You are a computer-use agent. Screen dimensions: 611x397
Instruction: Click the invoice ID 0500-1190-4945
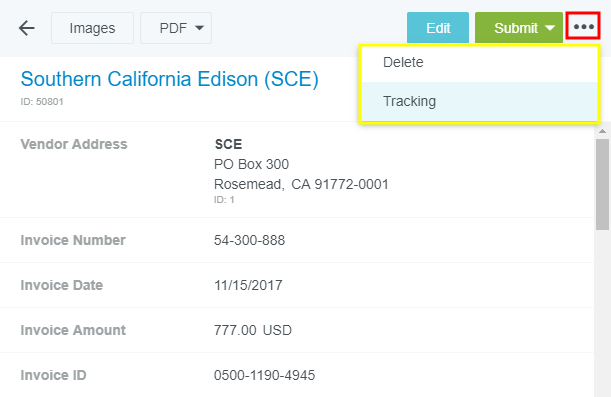coord(264,375)
